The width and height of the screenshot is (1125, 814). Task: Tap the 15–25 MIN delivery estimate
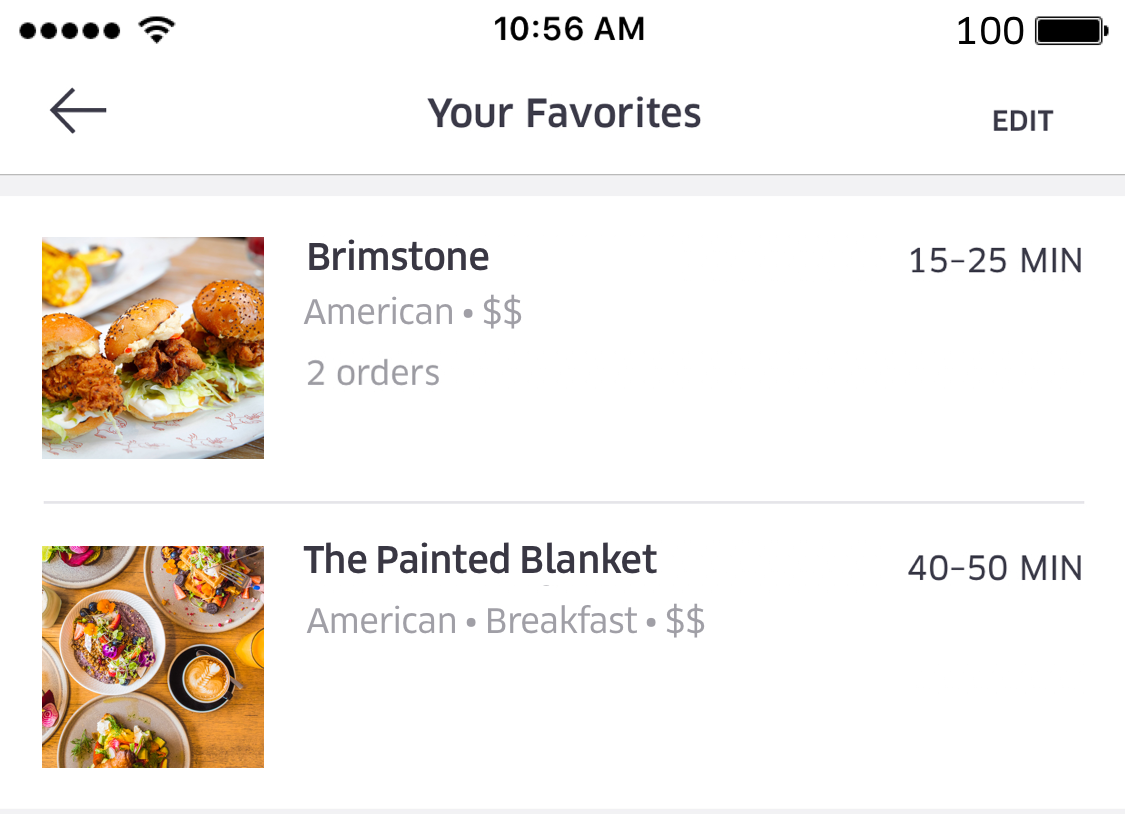(x=995, y=260)
